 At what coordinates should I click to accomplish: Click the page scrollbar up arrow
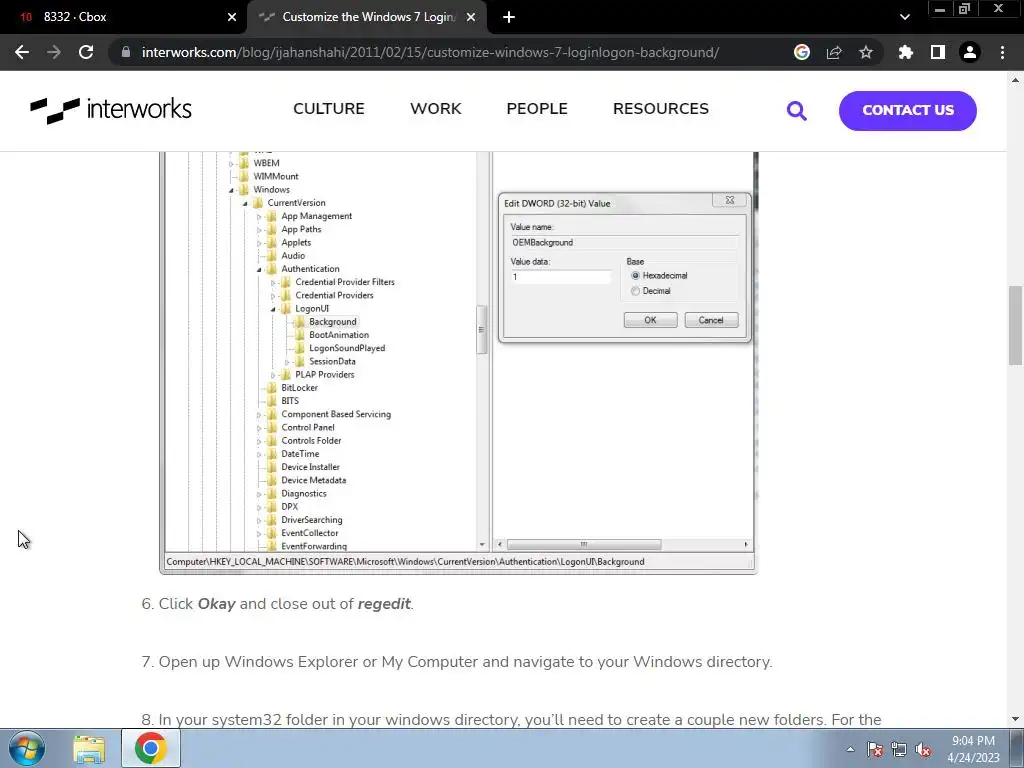coord(1016,80)
